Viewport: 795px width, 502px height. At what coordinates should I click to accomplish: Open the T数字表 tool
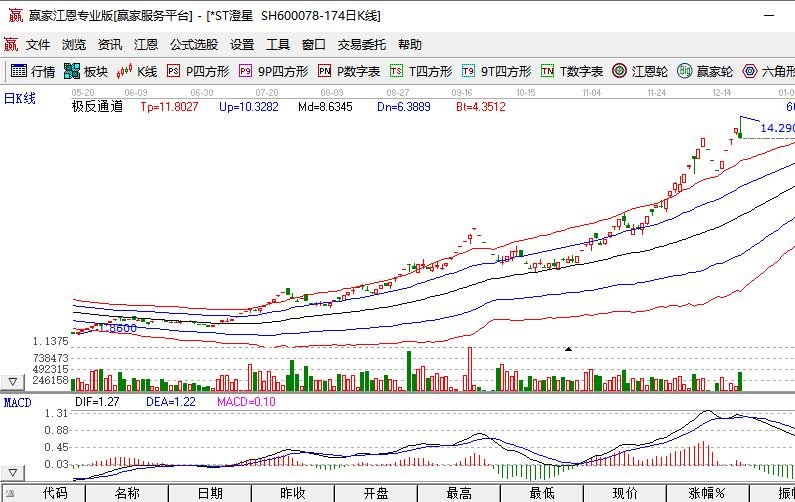[x=572, y=71]
